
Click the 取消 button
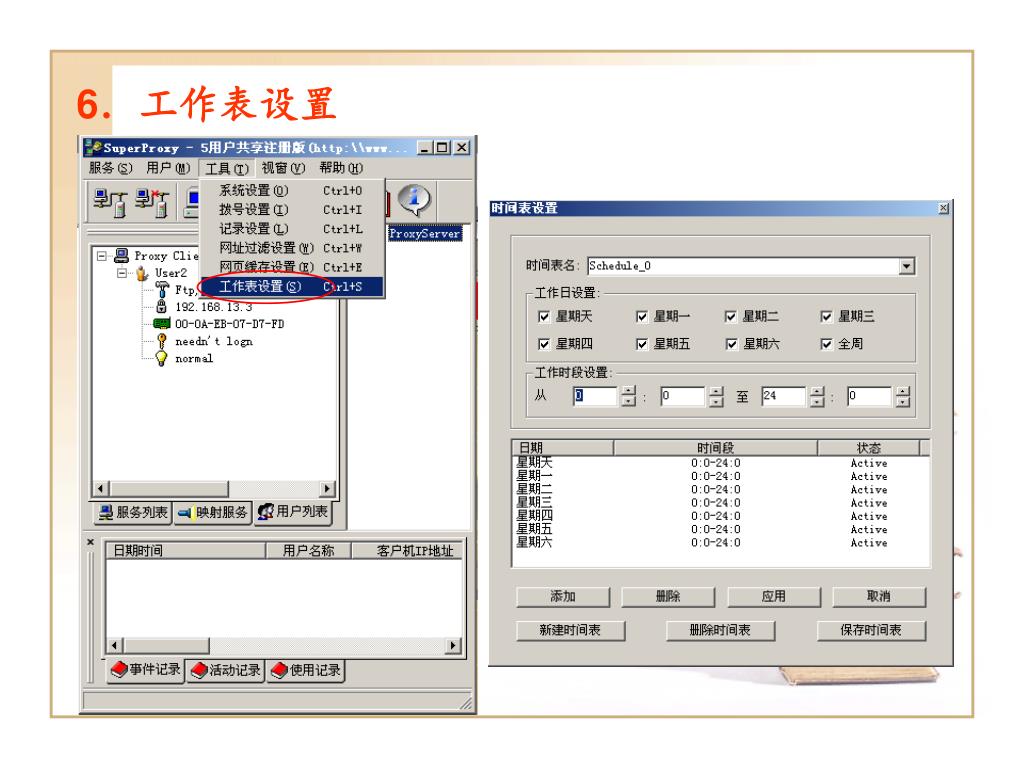click(879, 596)
